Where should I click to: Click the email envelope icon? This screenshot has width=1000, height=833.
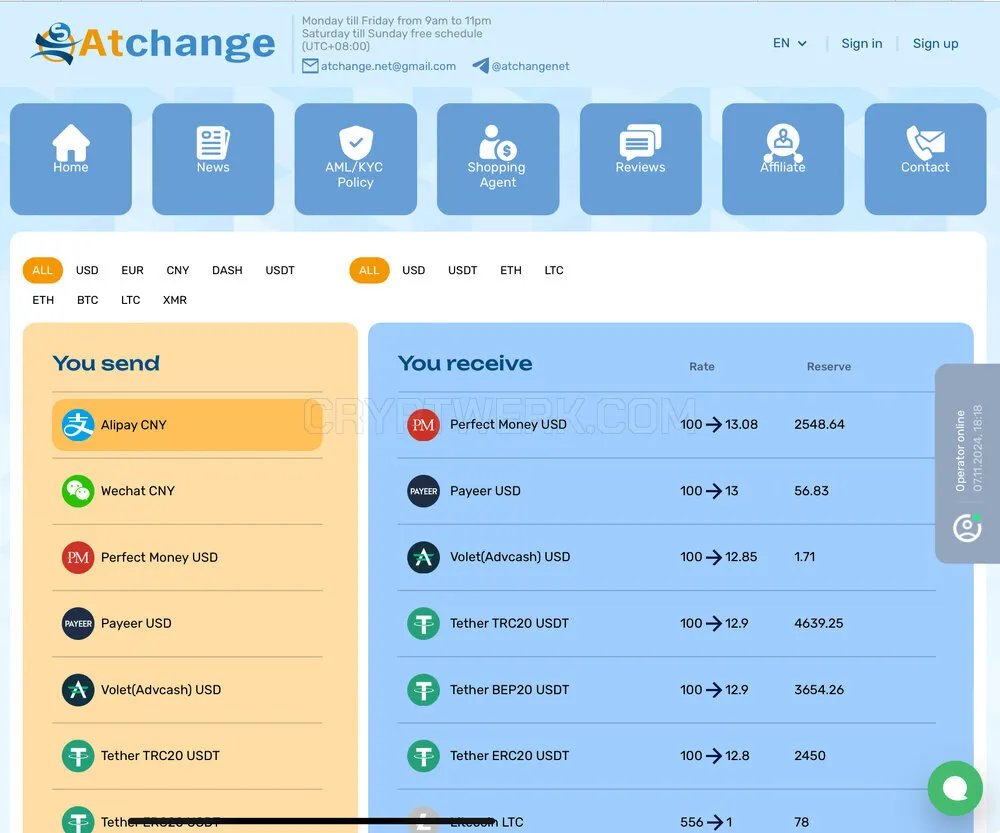(310, 66)
